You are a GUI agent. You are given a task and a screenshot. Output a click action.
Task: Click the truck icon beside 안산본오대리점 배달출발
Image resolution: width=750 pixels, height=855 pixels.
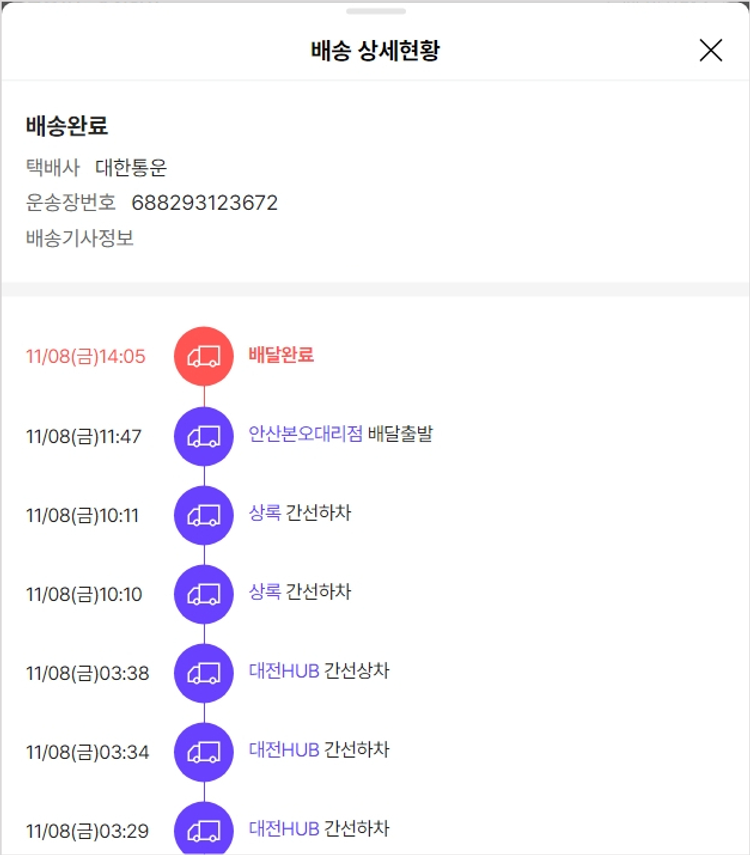point(204,436)
